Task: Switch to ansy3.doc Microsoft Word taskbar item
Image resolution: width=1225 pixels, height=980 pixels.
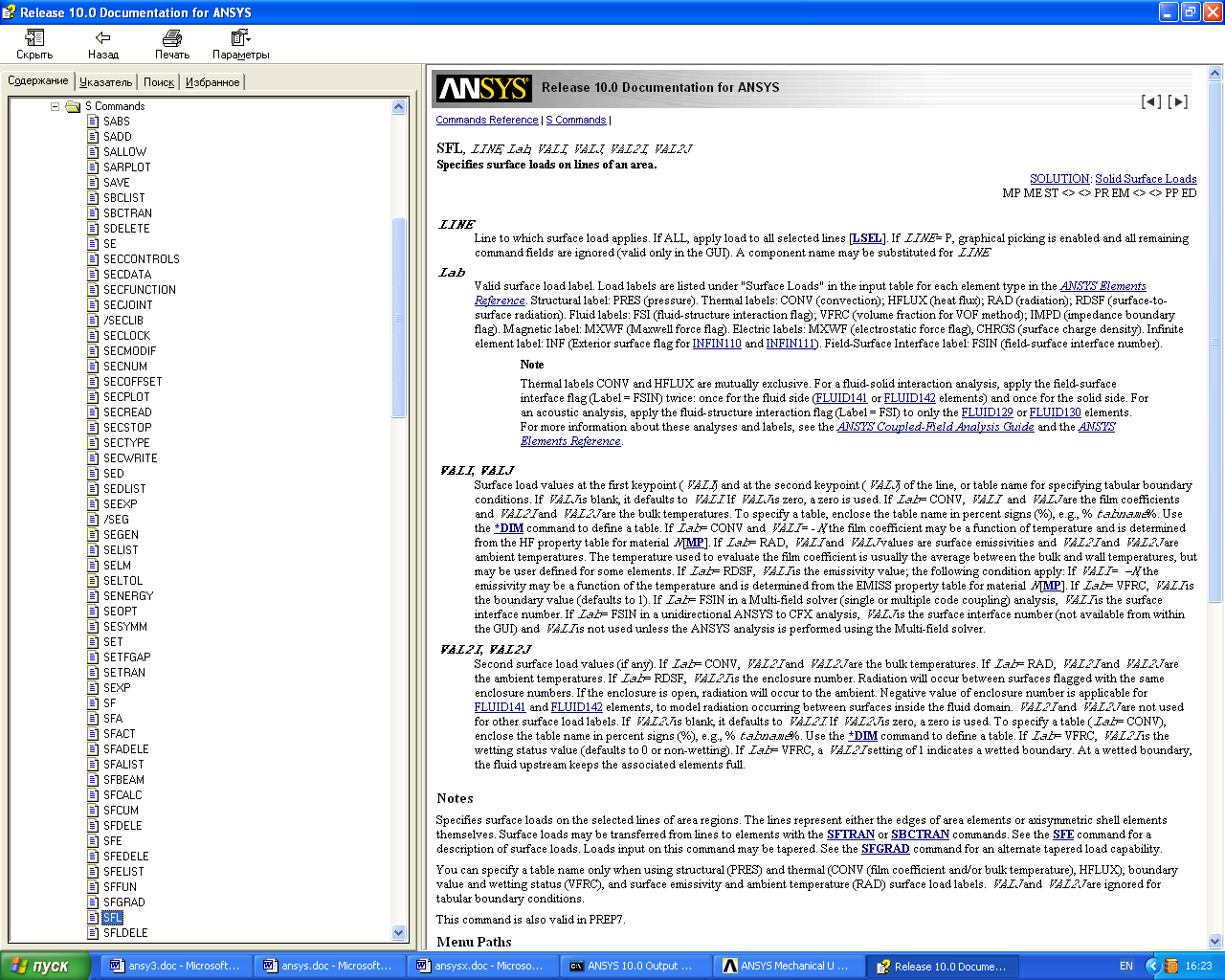Action: (175, 966)
